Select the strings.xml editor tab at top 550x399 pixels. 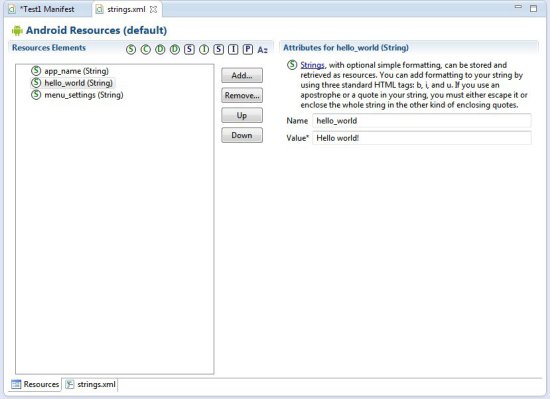tap(126, 9)
